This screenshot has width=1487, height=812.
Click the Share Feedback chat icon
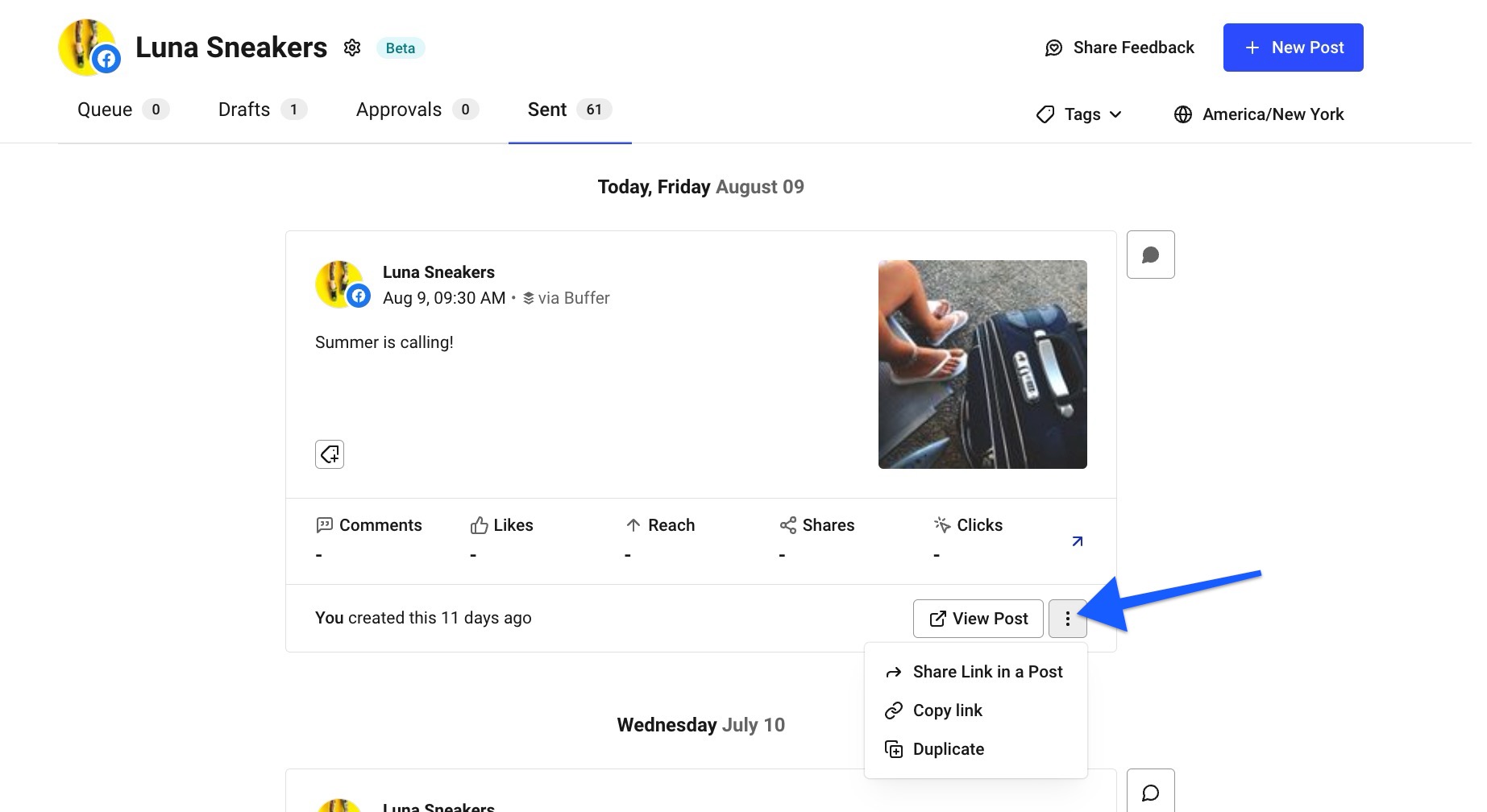tap(1053, 48)
